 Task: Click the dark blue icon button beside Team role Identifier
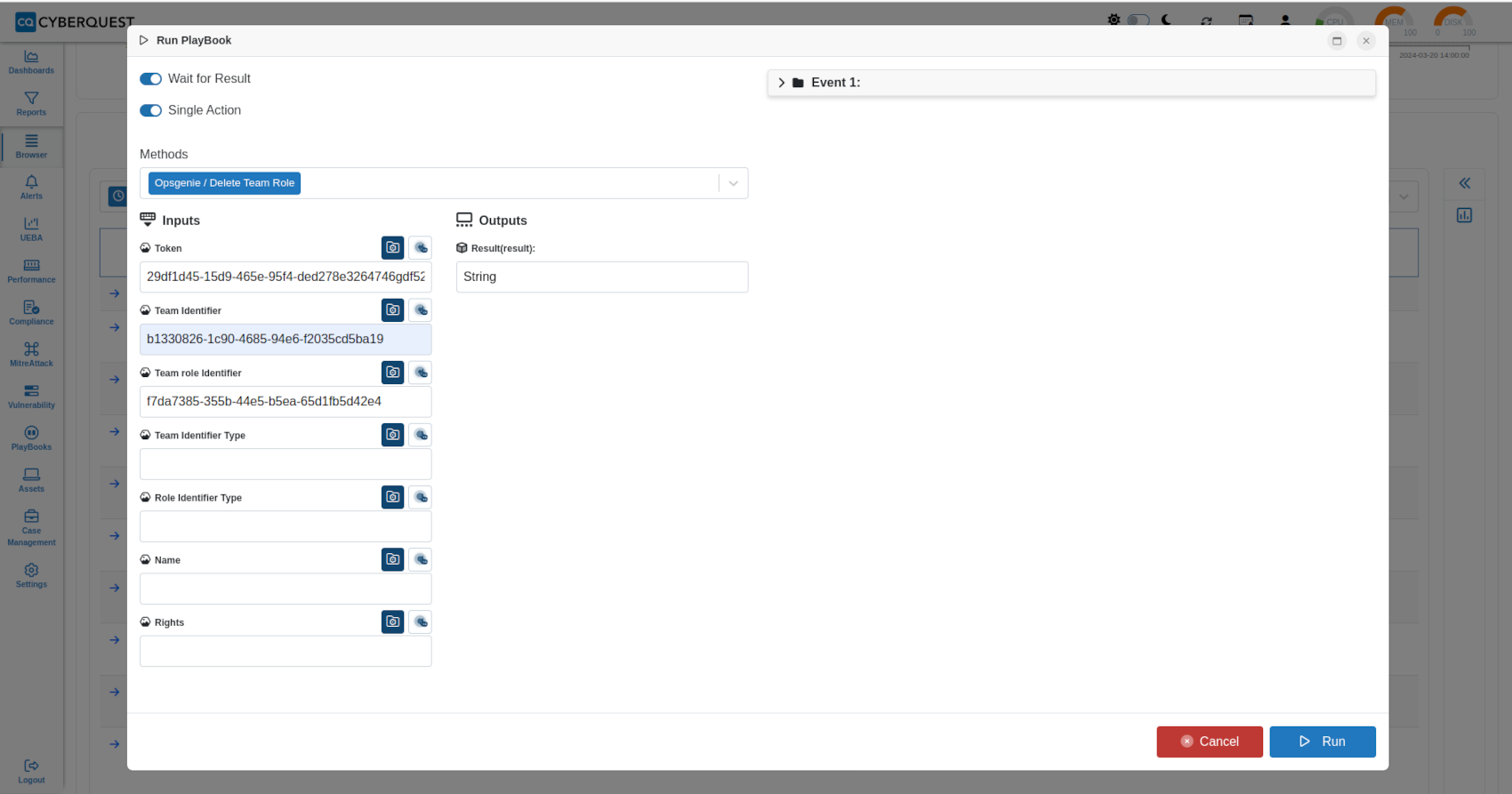392,373
